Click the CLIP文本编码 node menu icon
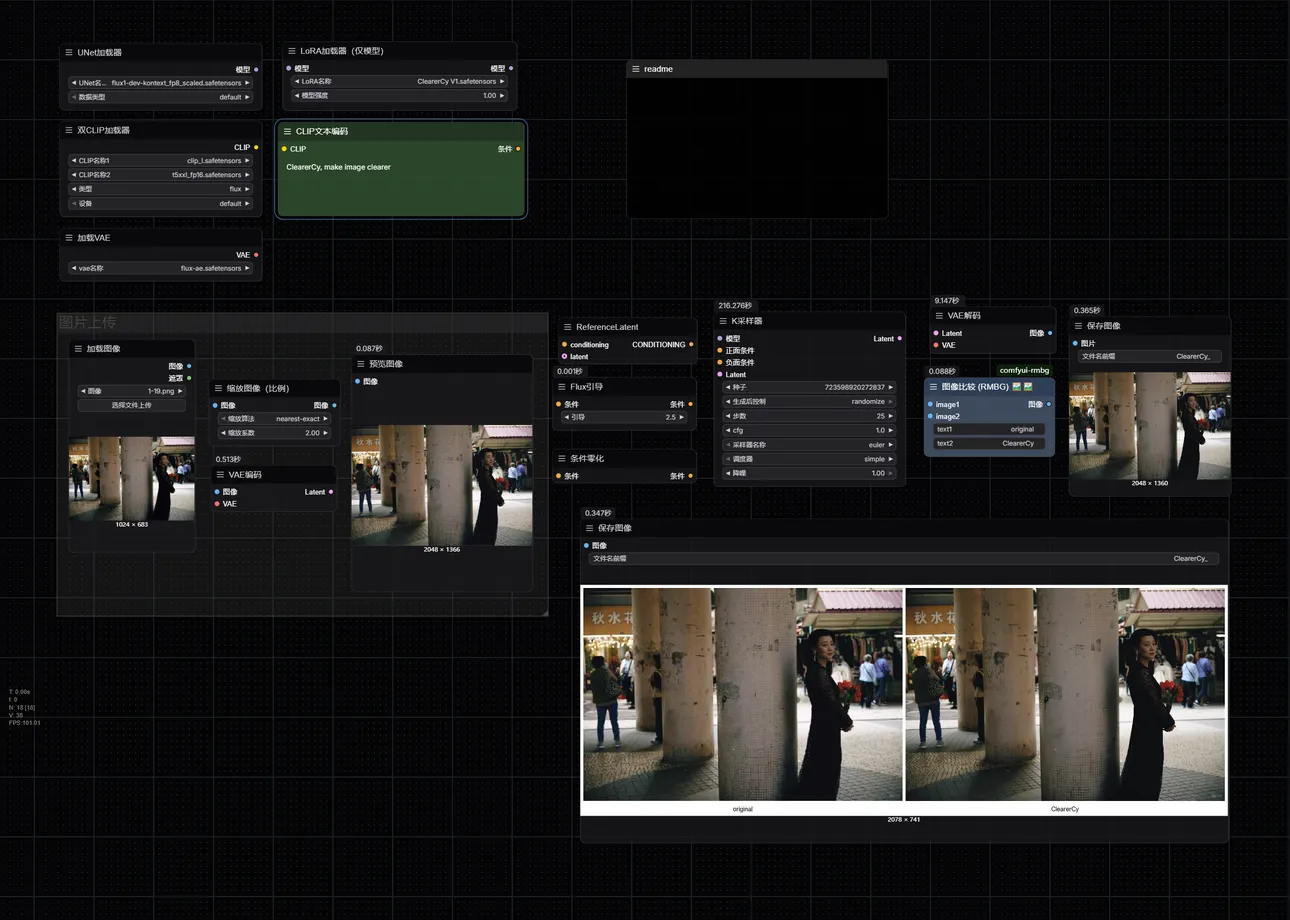 click(x=287, y=131)
